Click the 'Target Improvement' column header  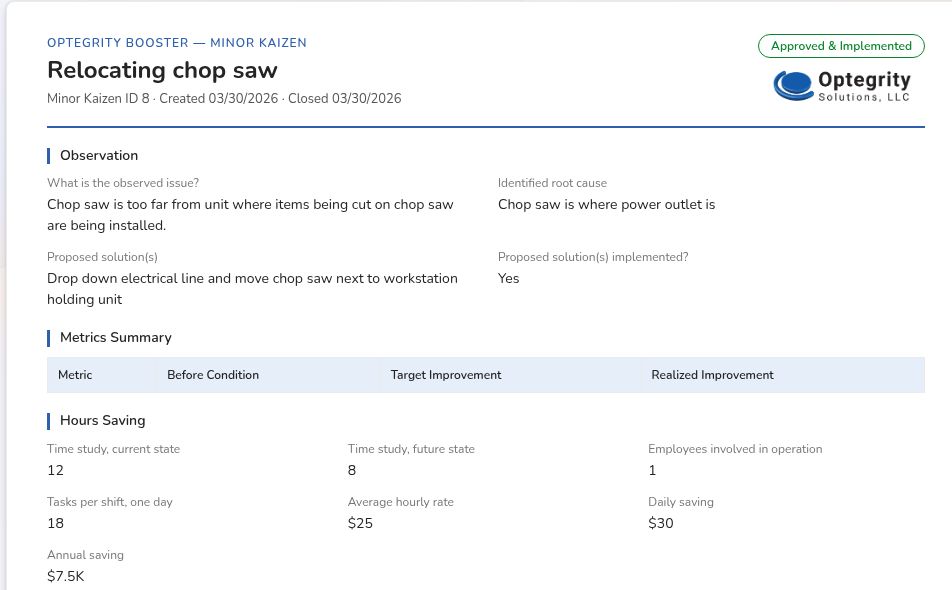[446, 375]
